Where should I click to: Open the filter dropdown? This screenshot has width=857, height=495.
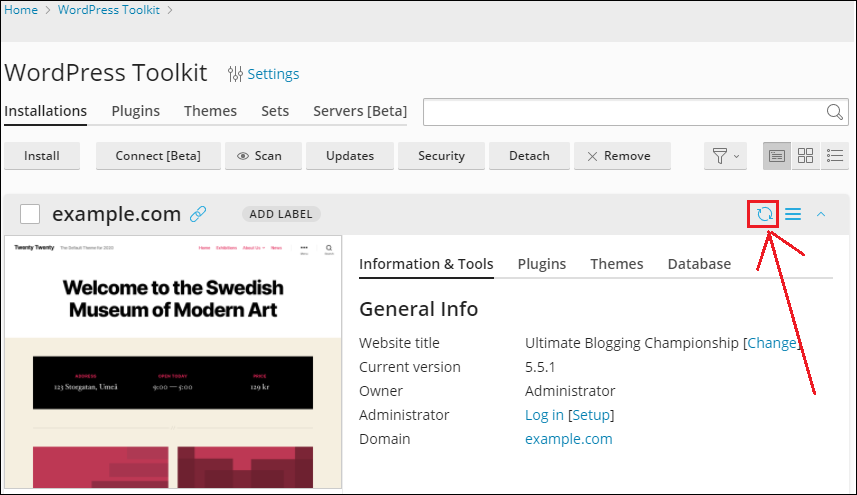coord(725,156)
